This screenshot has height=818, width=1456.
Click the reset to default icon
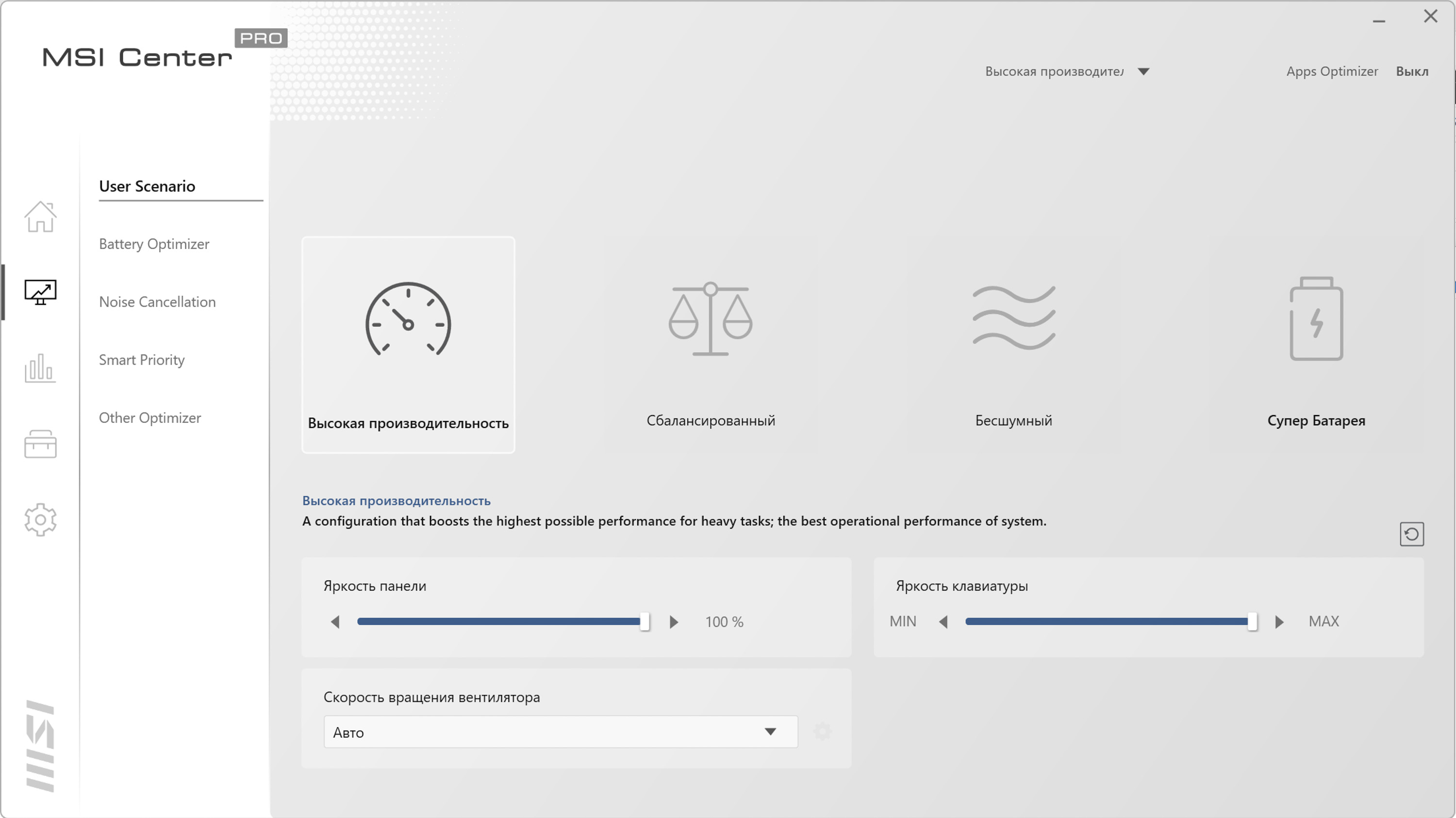1411,534
